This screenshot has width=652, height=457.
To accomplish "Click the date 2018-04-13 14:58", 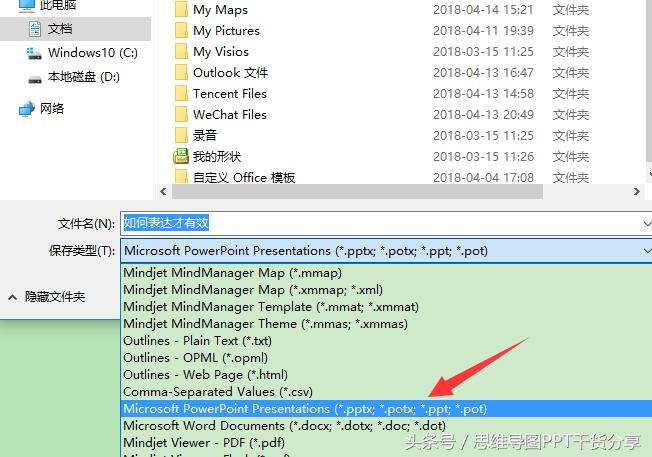I will (x=483, y=94).
